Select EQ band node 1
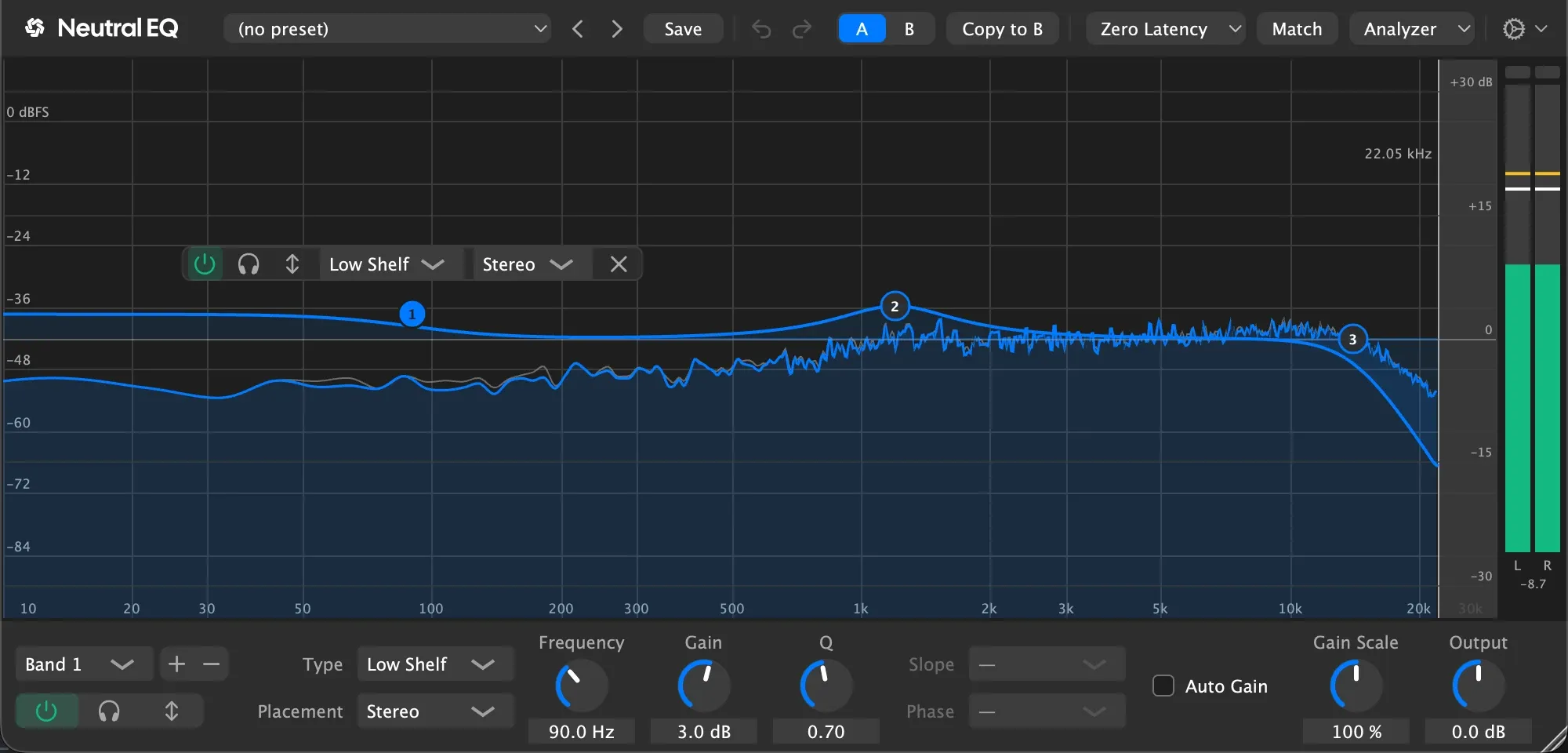Screen dimensions: 1568x753 point(412,314)
